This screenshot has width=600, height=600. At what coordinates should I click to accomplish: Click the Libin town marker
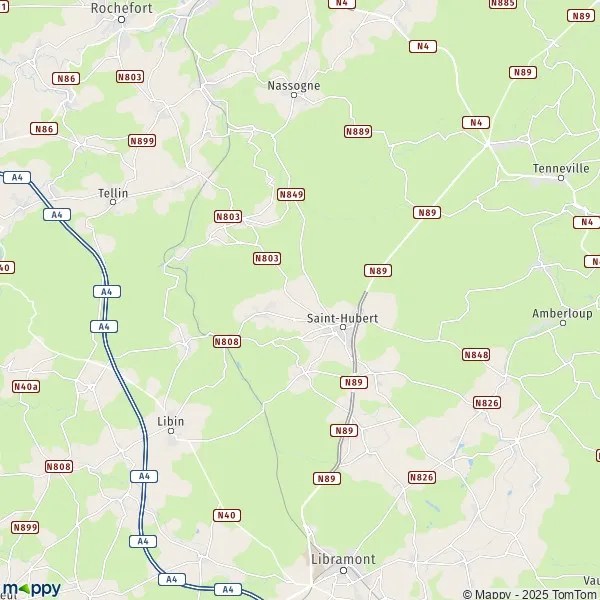[171, 431]
